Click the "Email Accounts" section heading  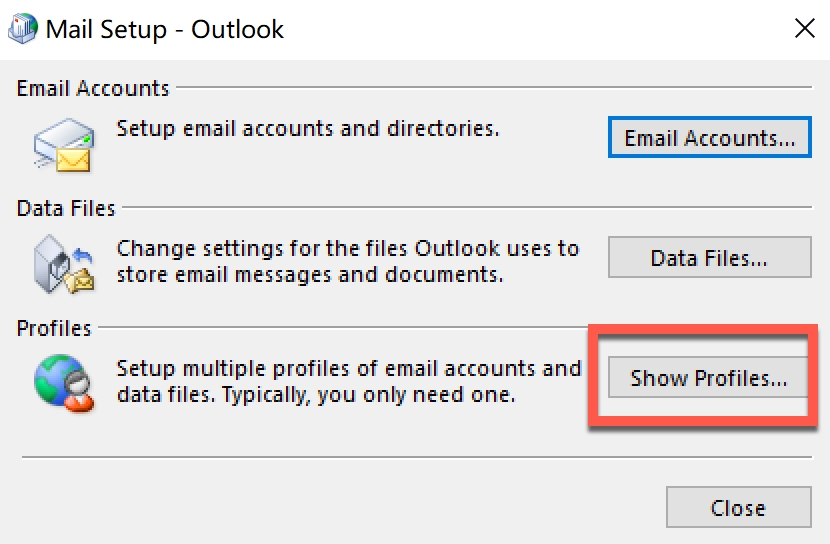[93, 89]
